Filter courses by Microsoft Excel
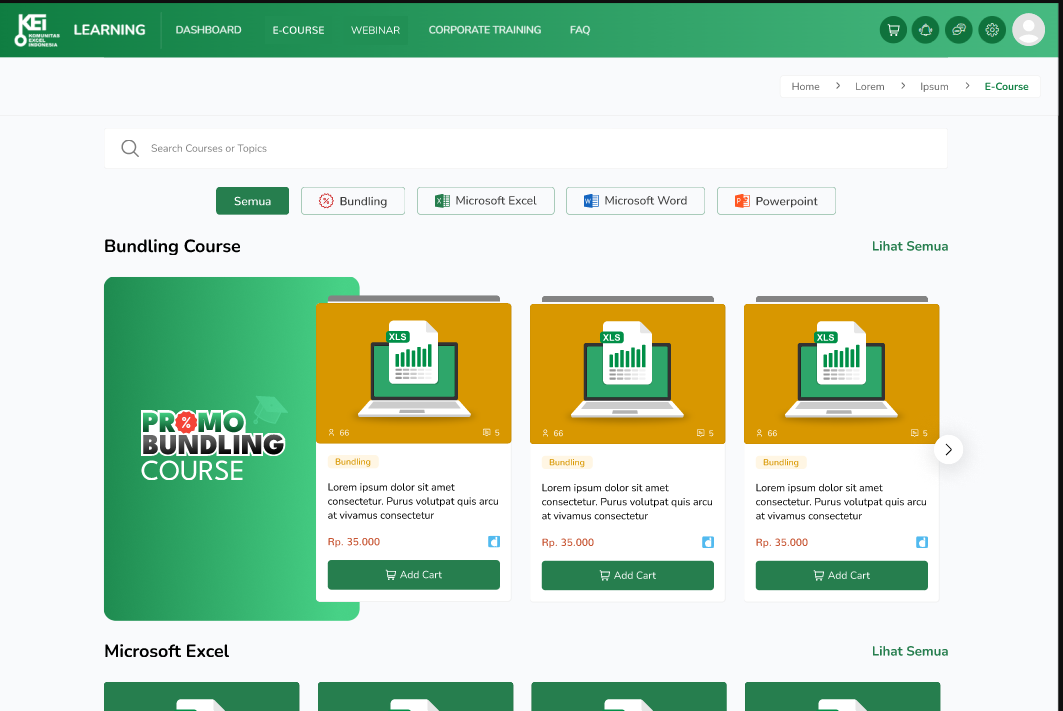 (x=485, y=201)
